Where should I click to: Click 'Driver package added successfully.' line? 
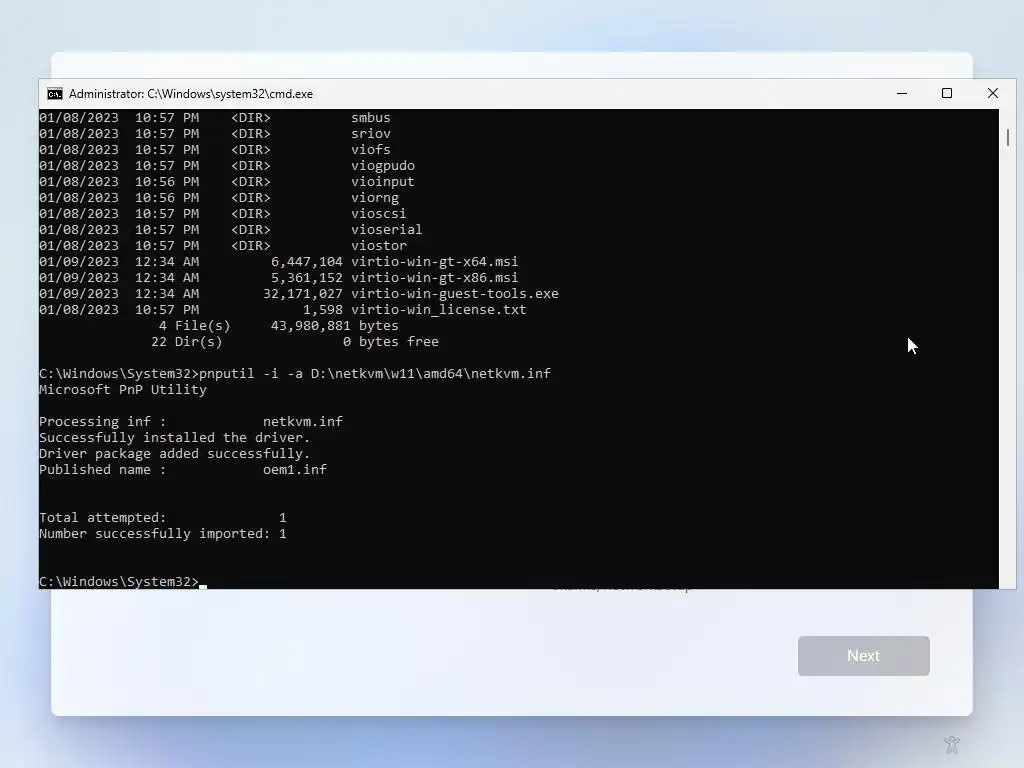(174, 453)
